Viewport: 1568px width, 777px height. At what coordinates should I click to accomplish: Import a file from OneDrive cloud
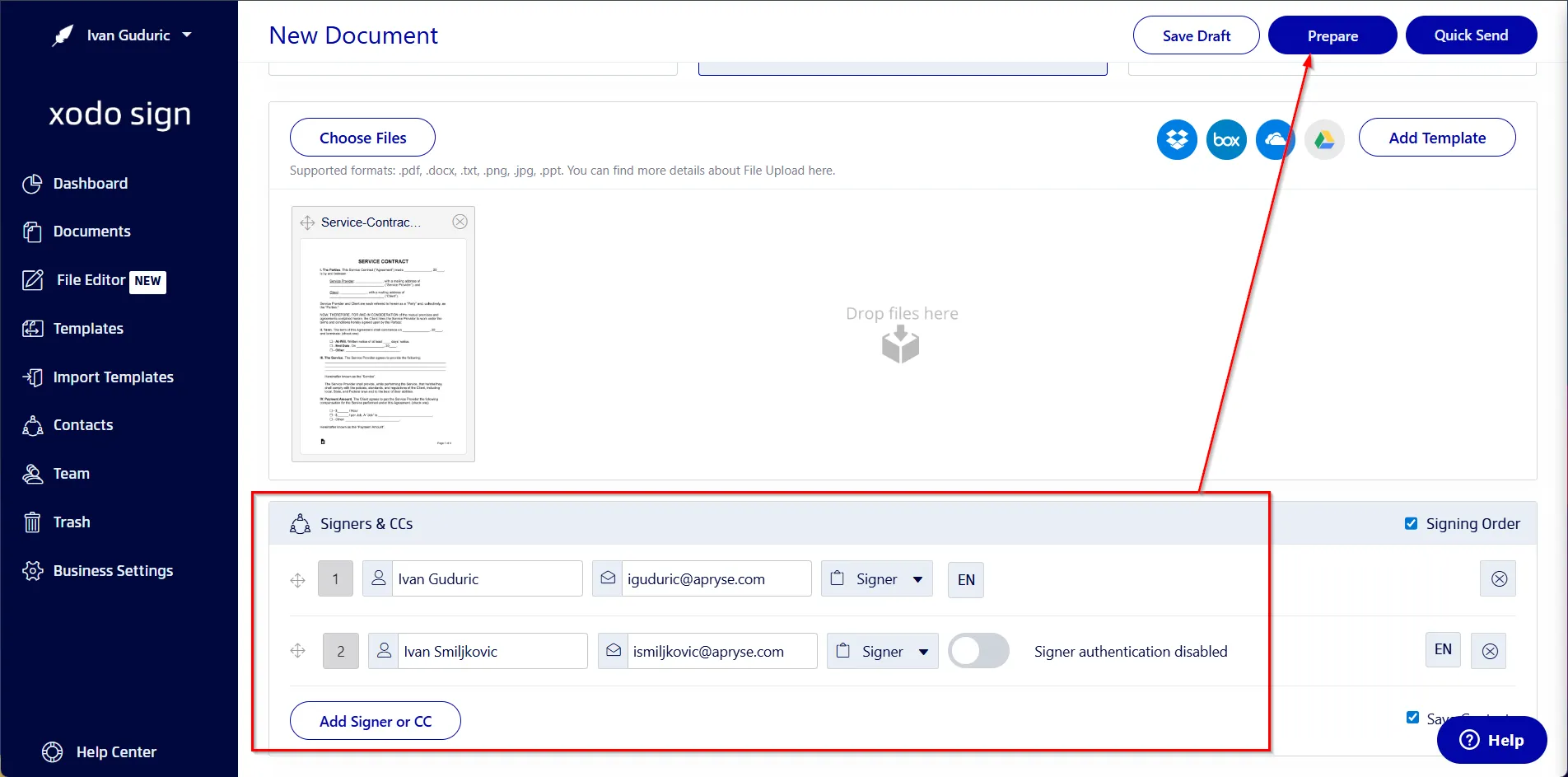(1275, 139)
